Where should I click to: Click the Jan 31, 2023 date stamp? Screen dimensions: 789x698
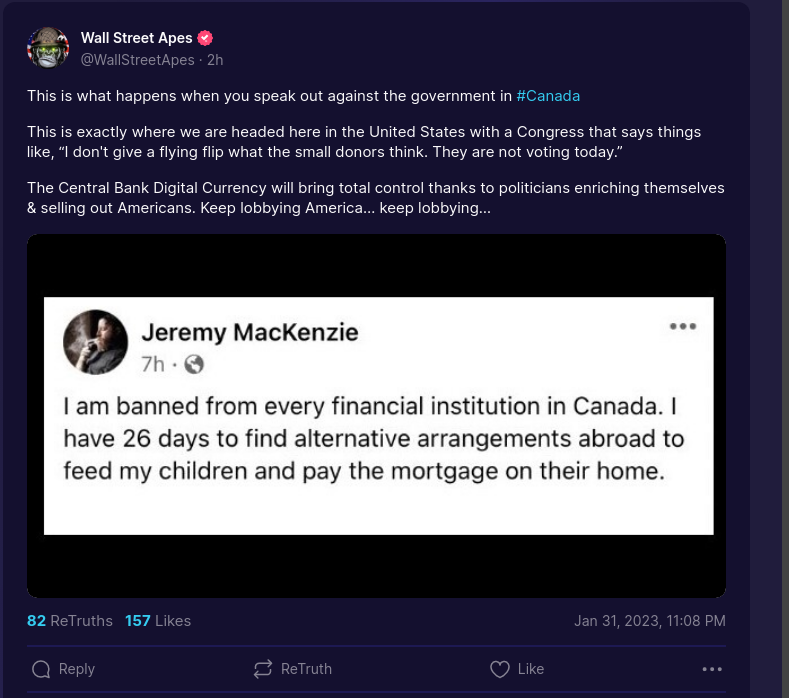coord(649,621)
